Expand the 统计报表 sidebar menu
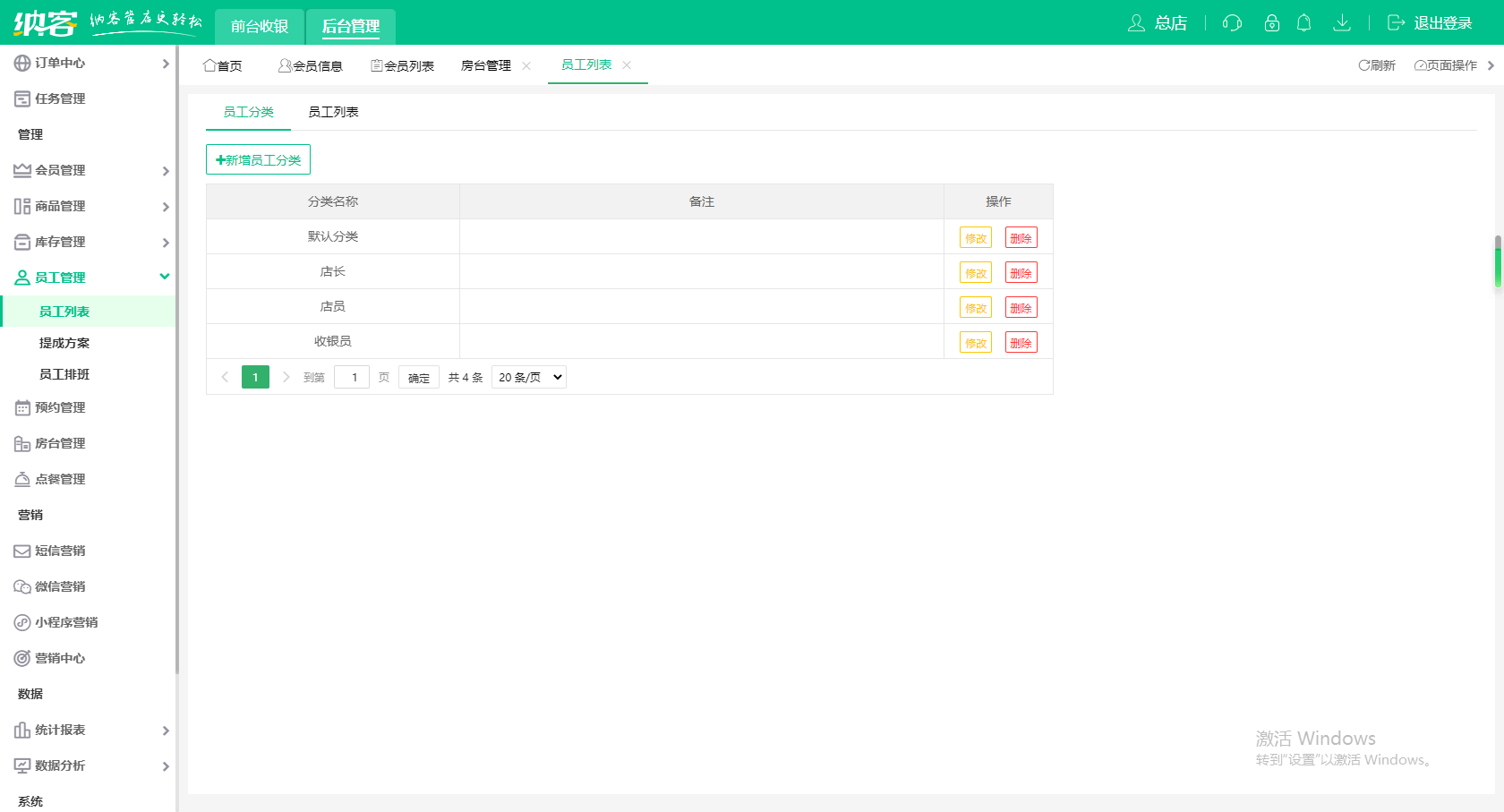Viewport: 1504px width, 812px height. click(x=88, y=730)
